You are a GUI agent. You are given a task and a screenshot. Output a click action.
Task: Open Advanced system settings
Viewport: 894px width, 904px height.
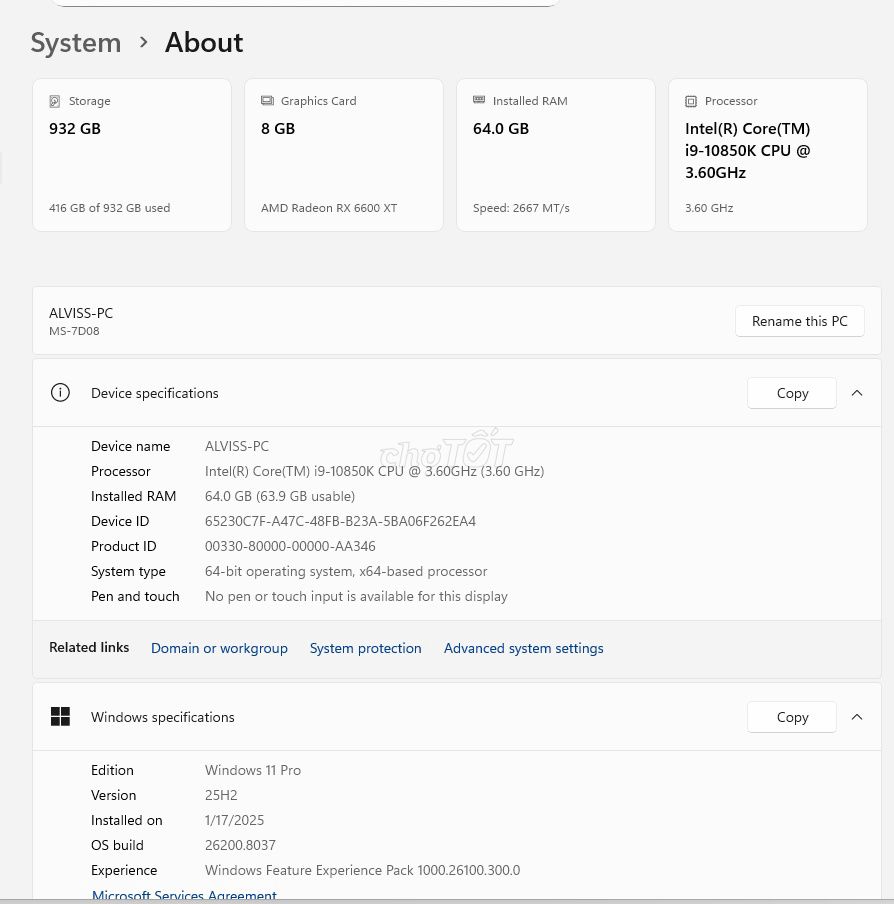point(523,648)
